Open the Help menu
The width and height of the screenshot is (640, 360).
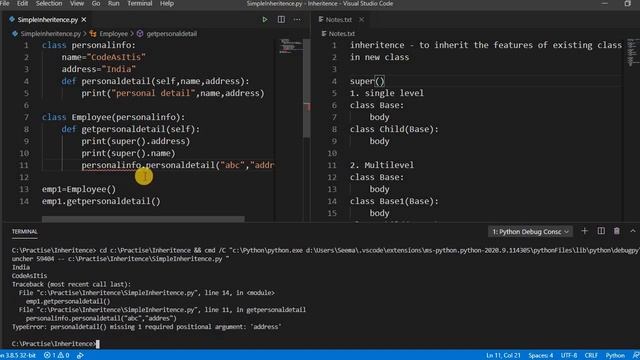[167, 4]
